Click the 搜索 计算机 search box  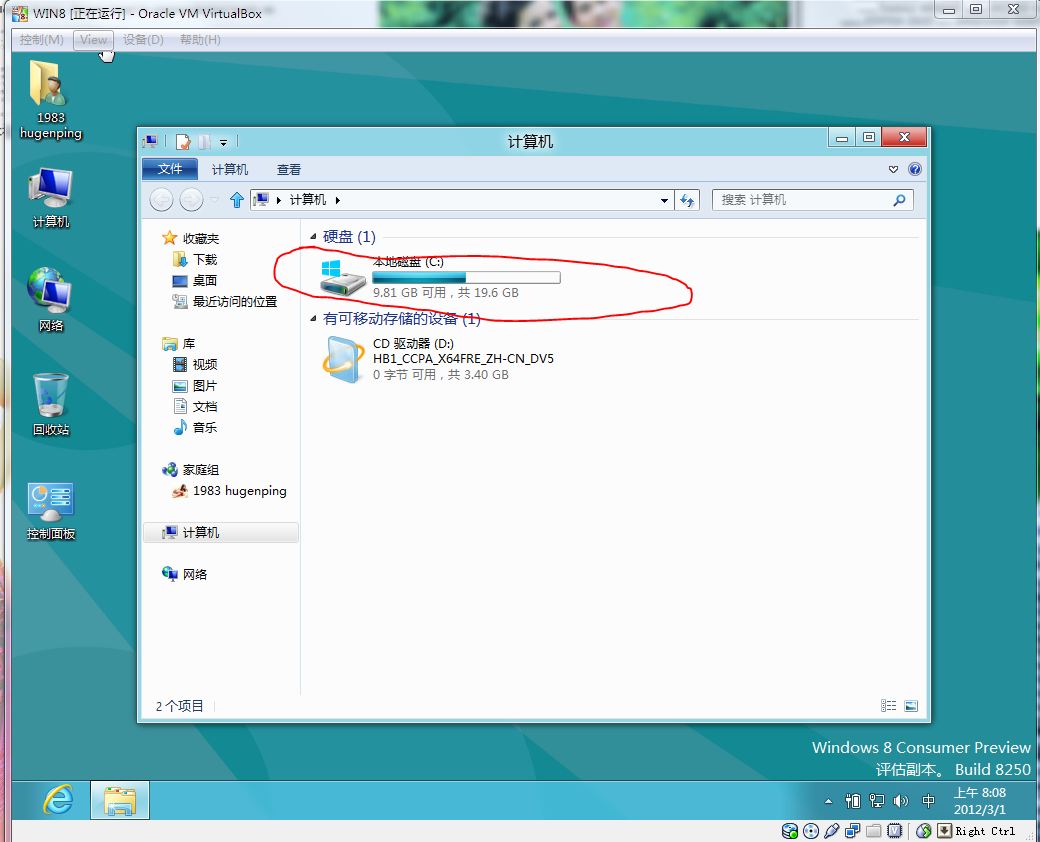800,200
